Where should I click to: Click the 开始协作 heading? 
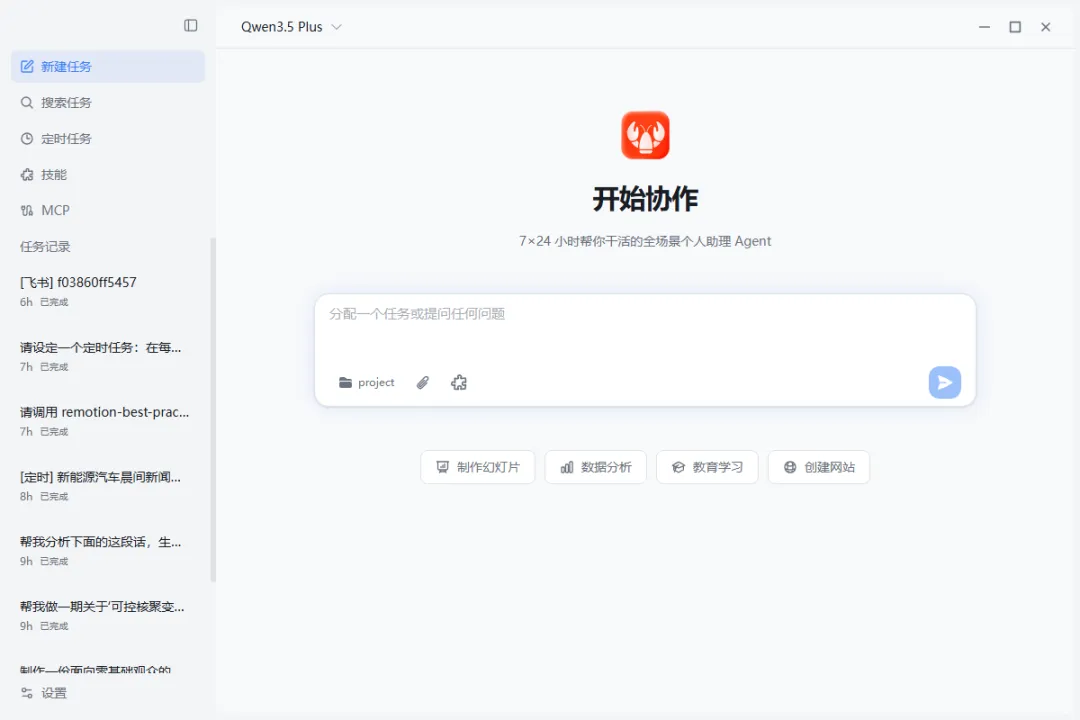(x=645, y=199)
